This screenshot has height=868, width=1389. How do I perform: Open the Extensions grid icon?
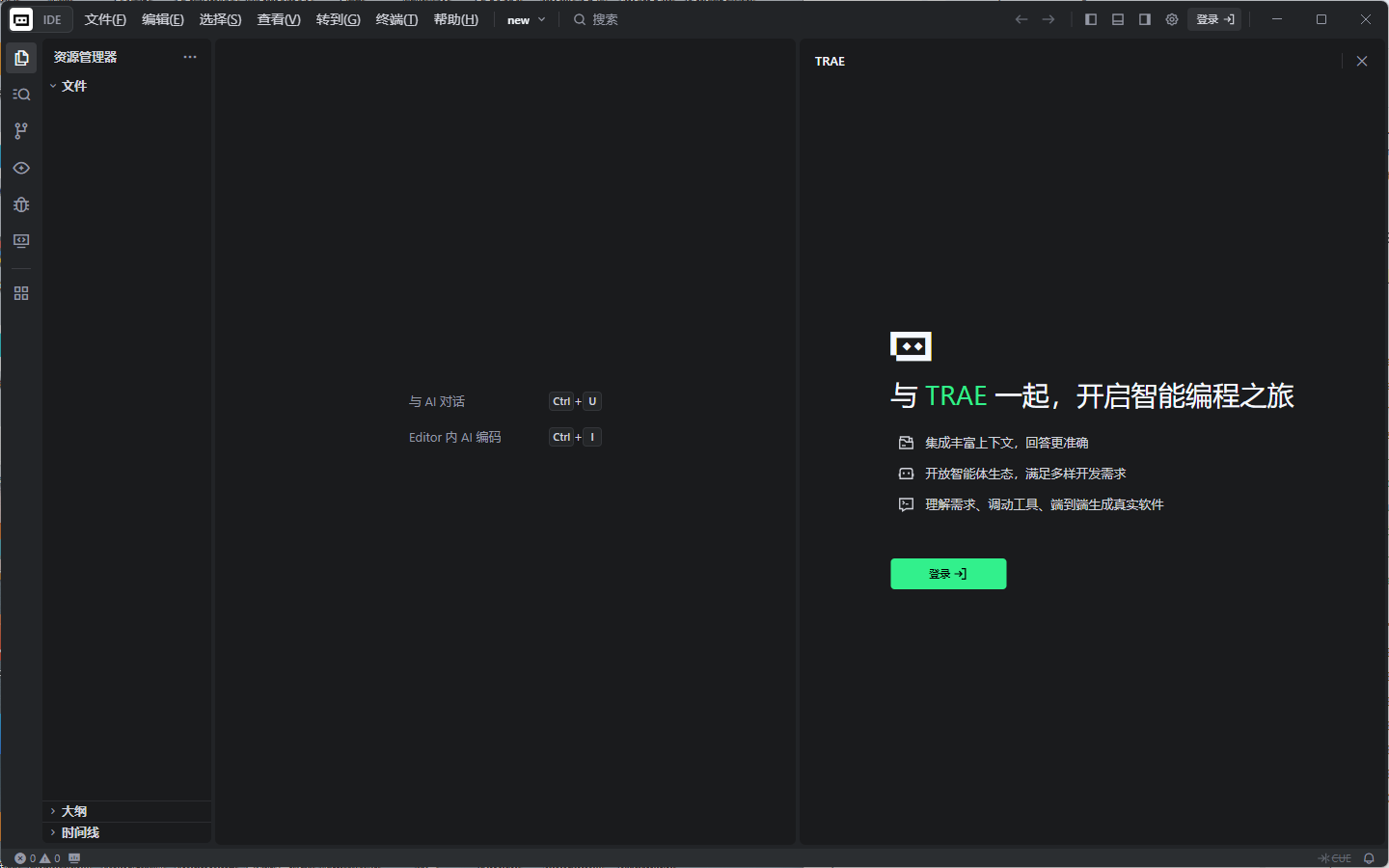tap(21, 293)
